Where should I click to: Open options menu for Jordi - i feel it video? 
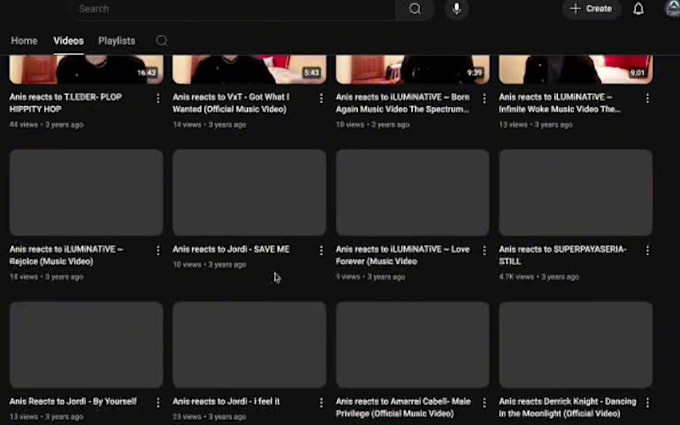[321, 402]
